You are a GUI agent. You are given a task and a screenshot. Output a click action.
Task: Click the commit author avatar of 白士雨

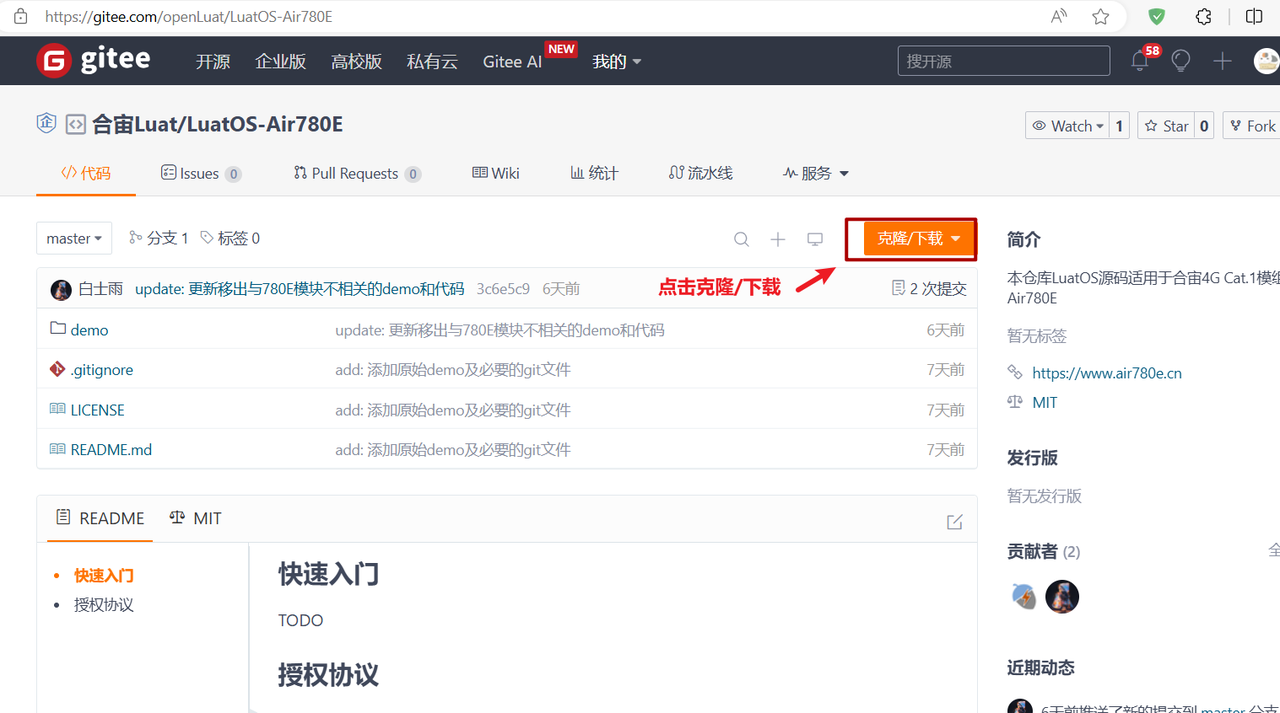[61, 289]
